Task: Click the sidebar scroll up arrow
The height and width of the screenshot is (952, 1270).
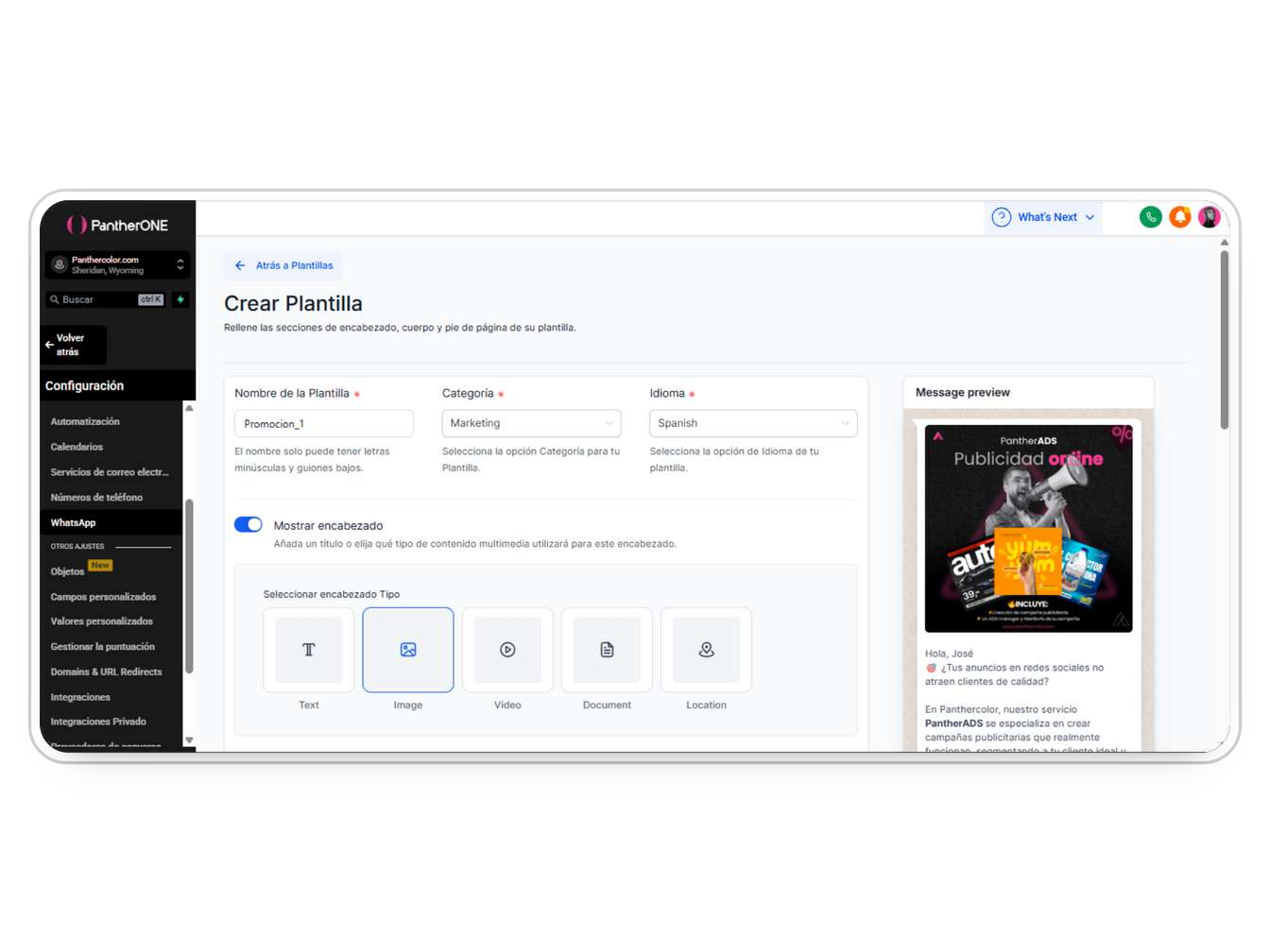Action: (189, 408)
